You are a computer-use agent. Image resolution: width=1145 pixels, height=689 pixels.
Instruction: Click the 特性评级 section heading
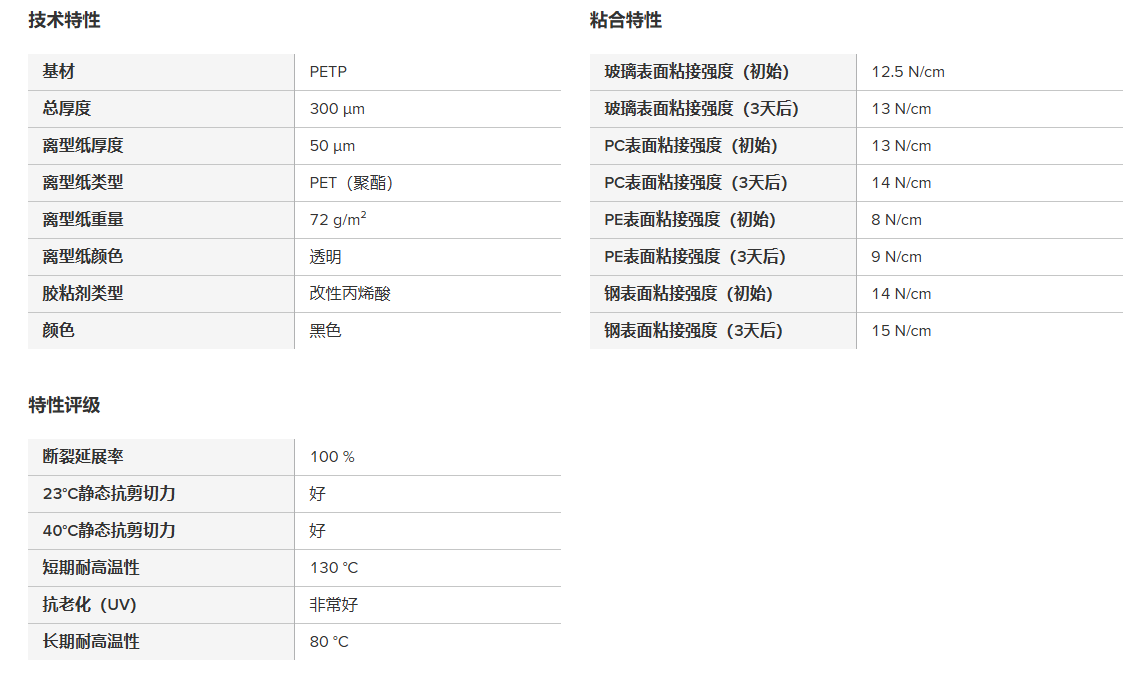(x=64, y=405)
